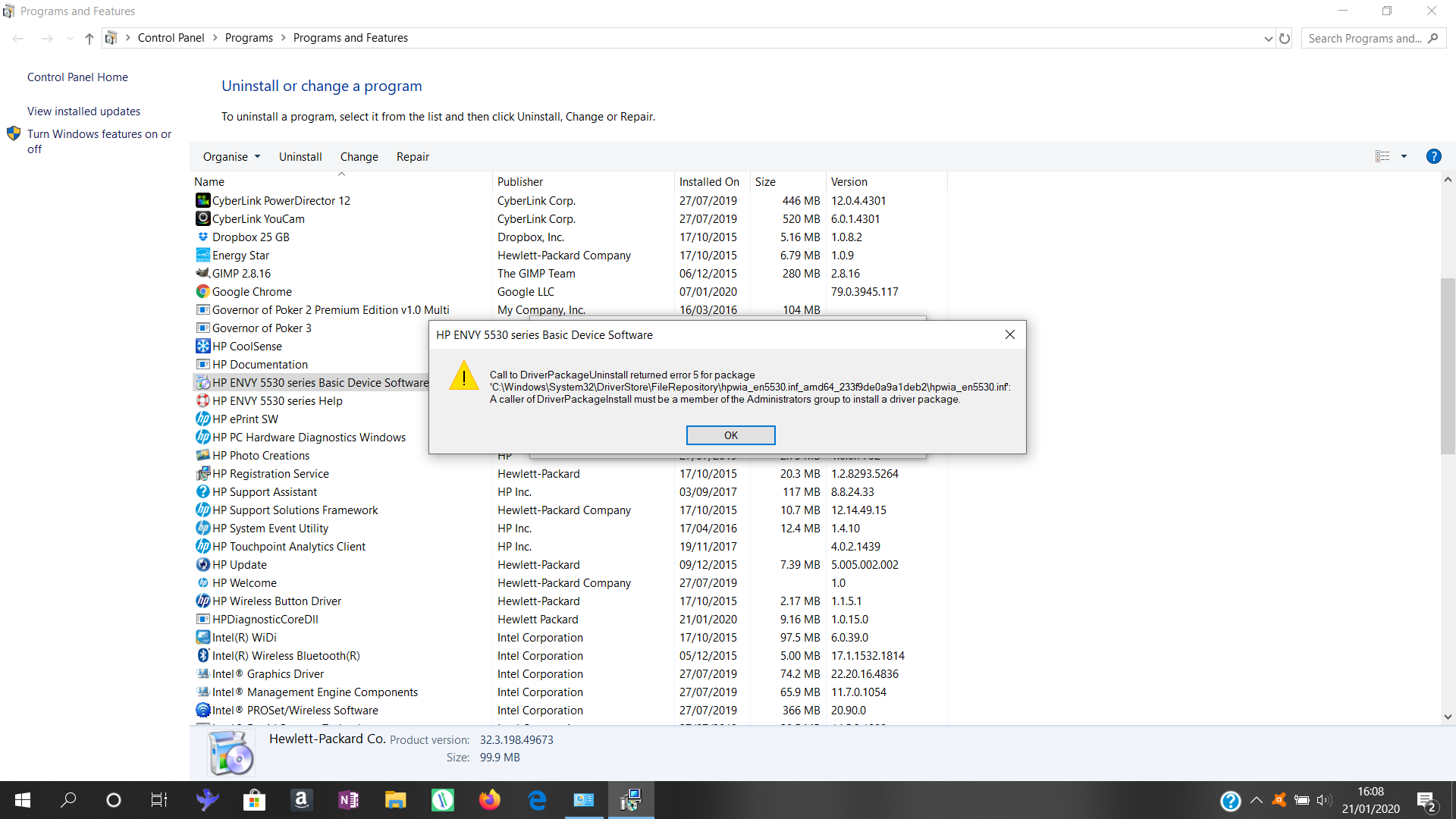Click the HP Registration Service icon

pyautogui.click(x=202, y=473)
